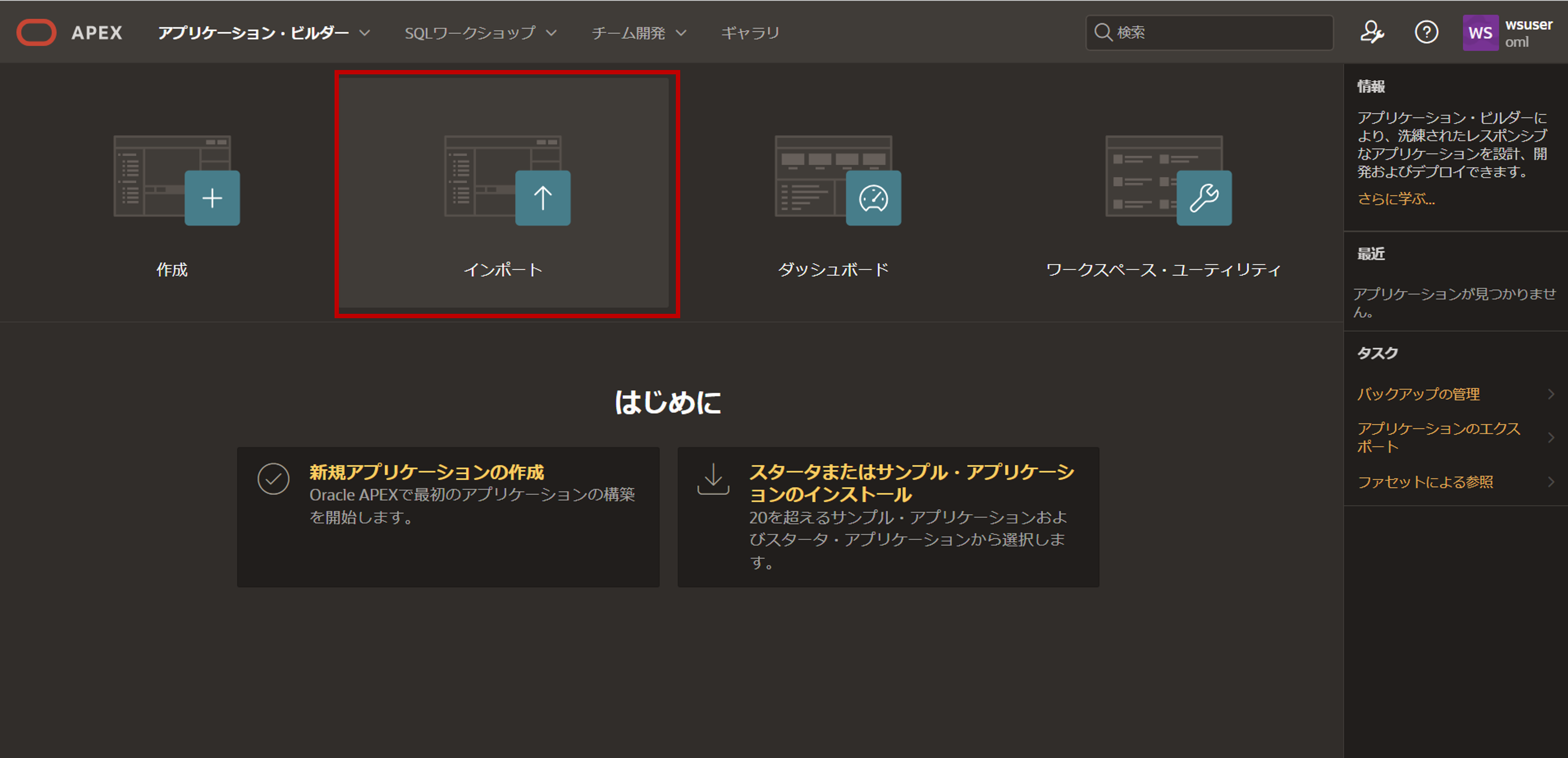Click the ファセットによる参照 link
The height and width of the screenshot is (758, 1568).
point(1426,481)
